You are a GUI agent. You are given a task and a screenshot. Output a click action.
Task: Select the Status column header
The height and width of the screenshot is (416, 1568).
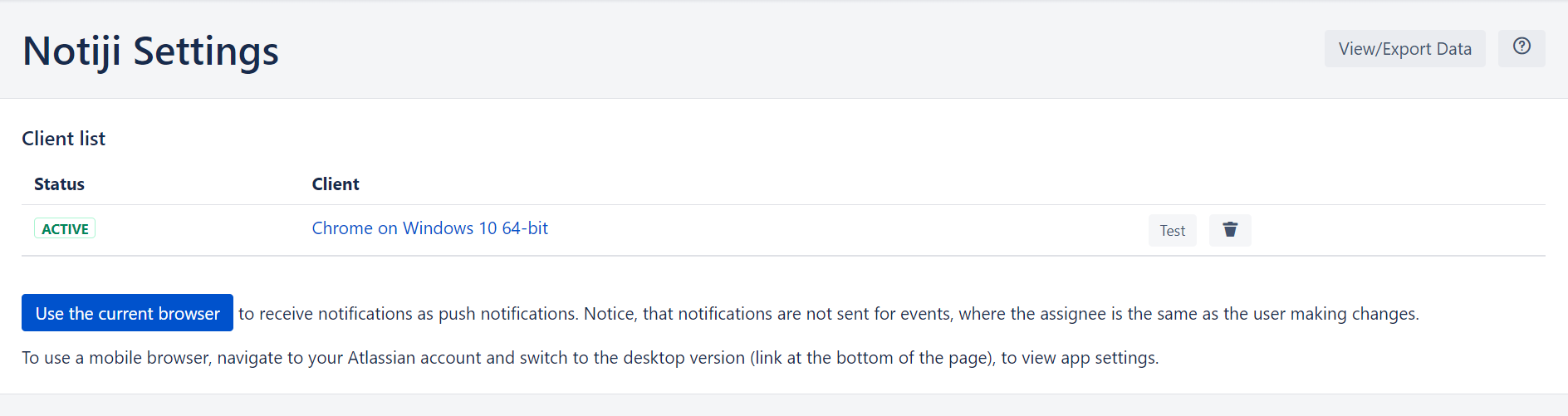pos(59,184)
